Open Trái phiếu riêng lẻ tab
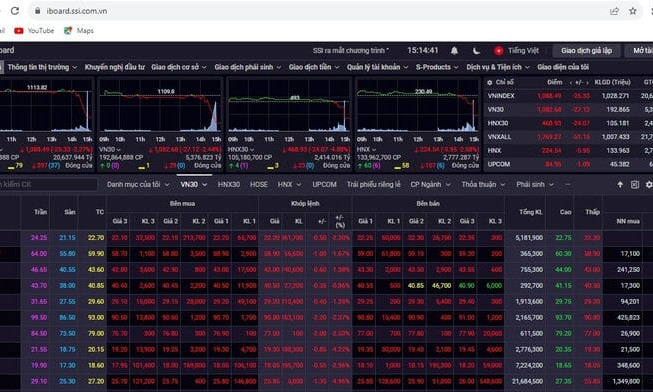This screenshot has height=392, width=653. [374, 184]
